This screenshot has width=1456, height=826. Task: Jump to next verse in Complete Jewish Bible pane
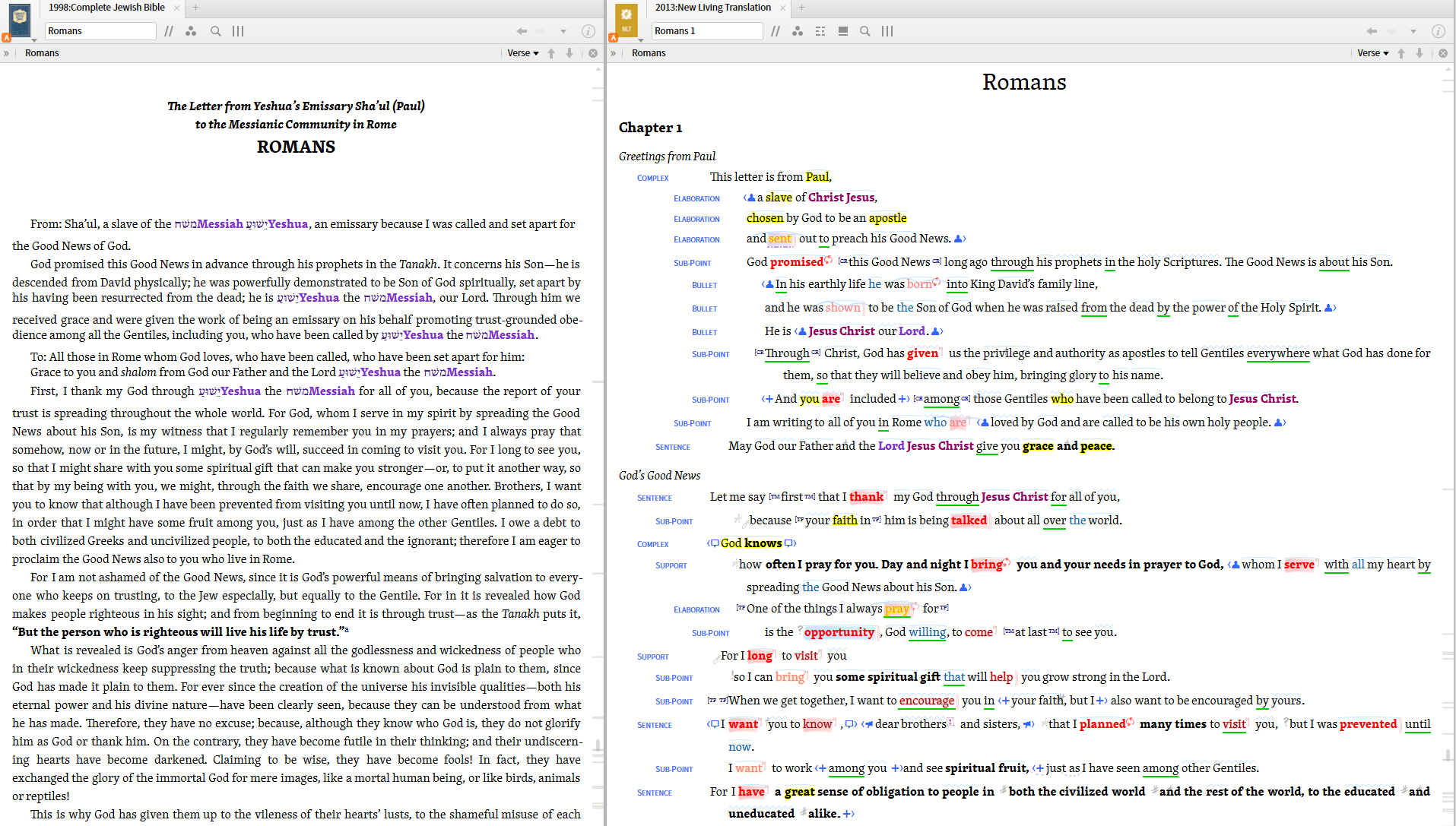point(569,53)
